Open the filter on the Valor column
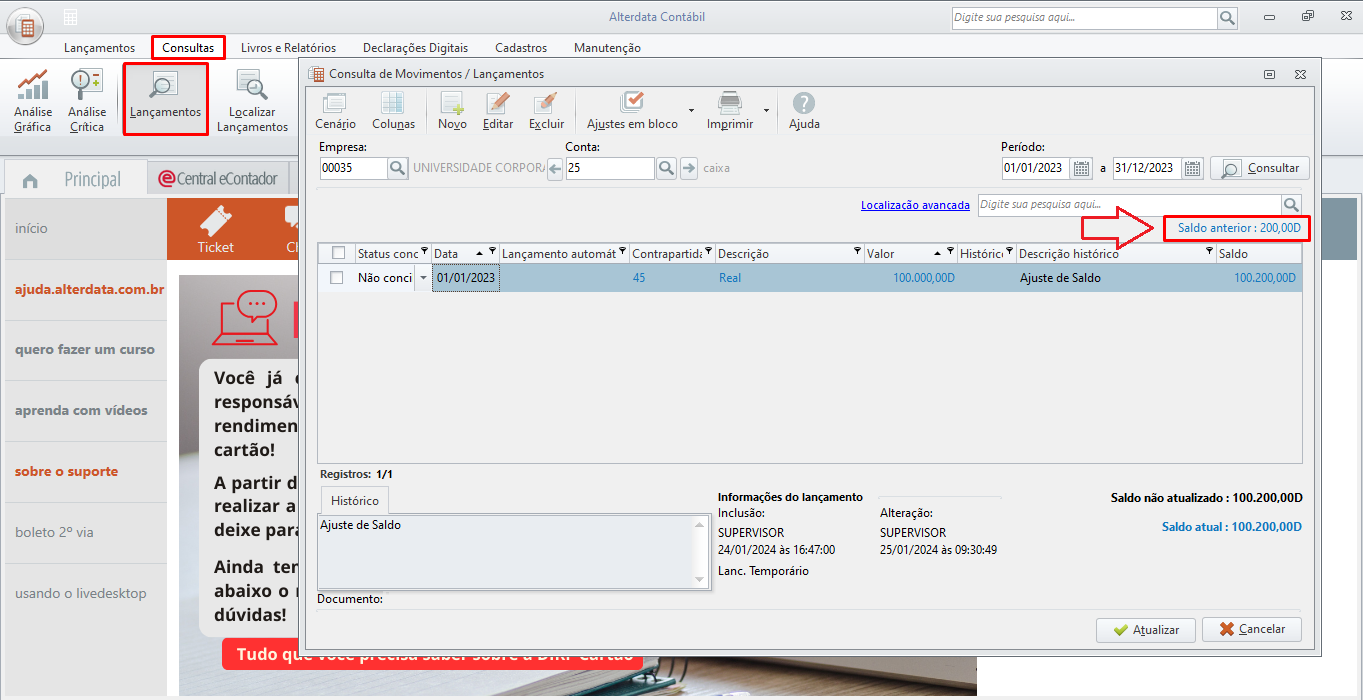 950,251
